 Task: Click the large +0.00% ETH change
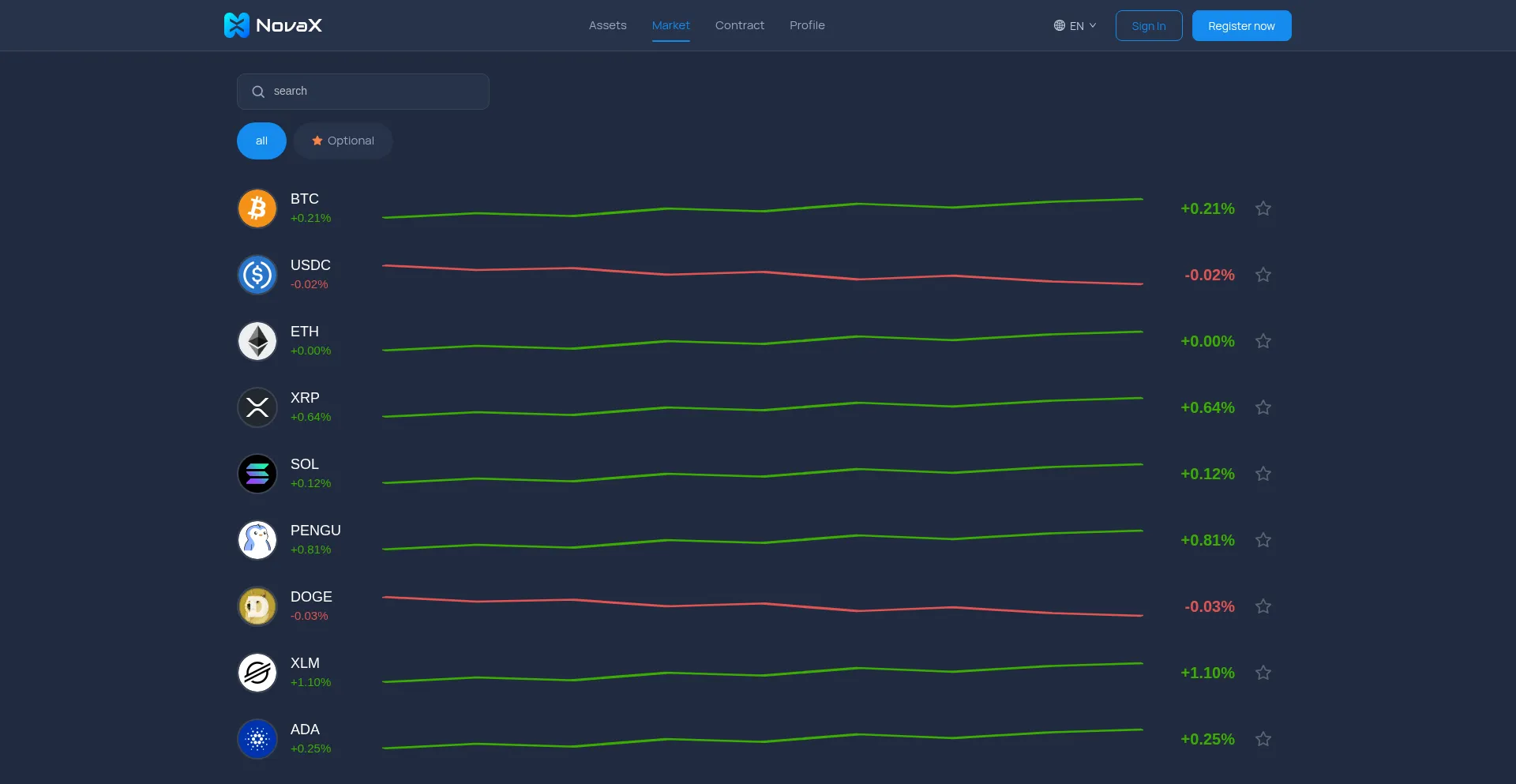[1207, 341]
